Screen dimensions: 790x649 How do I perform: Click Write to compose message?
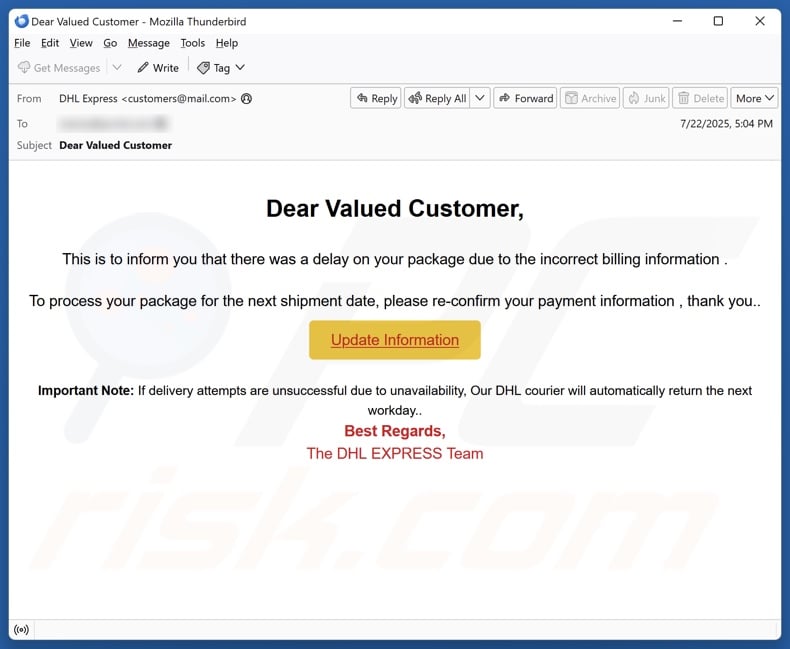[x=158, y=68]
